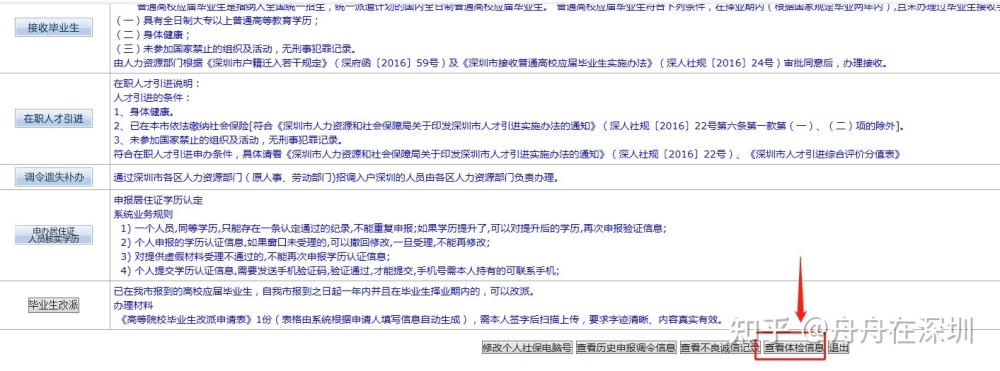Click the 调令遗失补办 description text
1000x371 pixels.
pyautogui.click(x=335, y=178)
